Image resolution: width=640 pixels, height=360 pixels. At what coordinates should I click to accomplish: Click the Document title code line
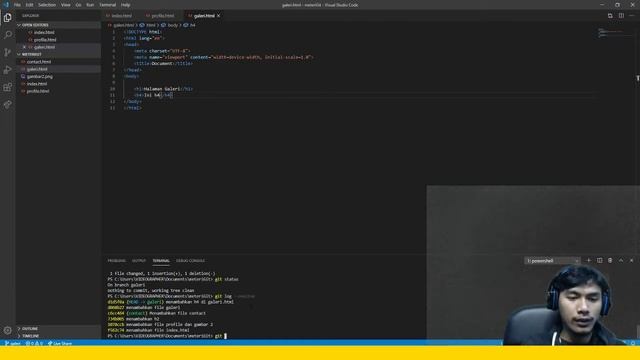164,63
